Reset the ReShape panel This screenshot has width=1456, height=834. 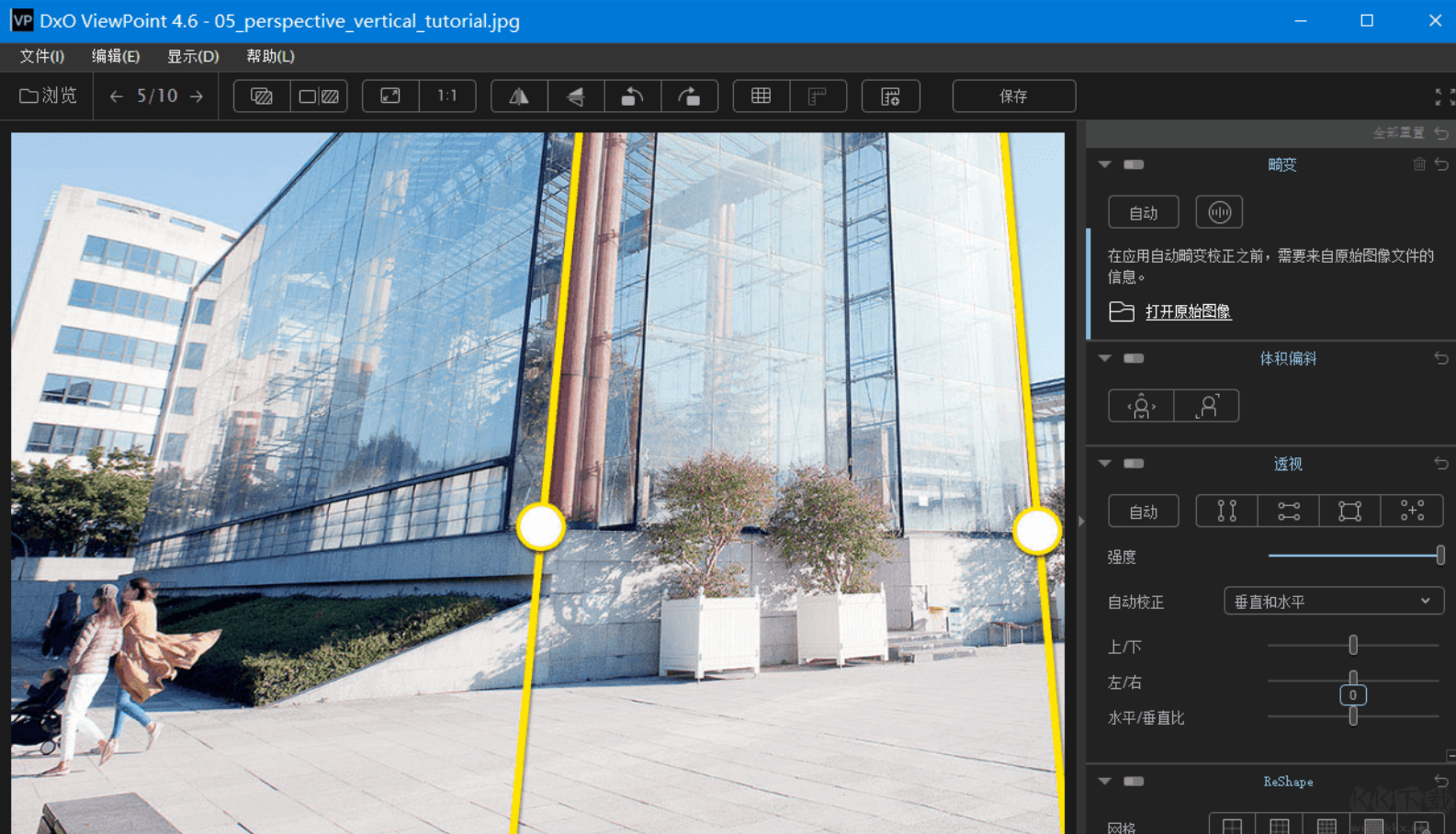pyautogui.click(x=1441, y=781)
